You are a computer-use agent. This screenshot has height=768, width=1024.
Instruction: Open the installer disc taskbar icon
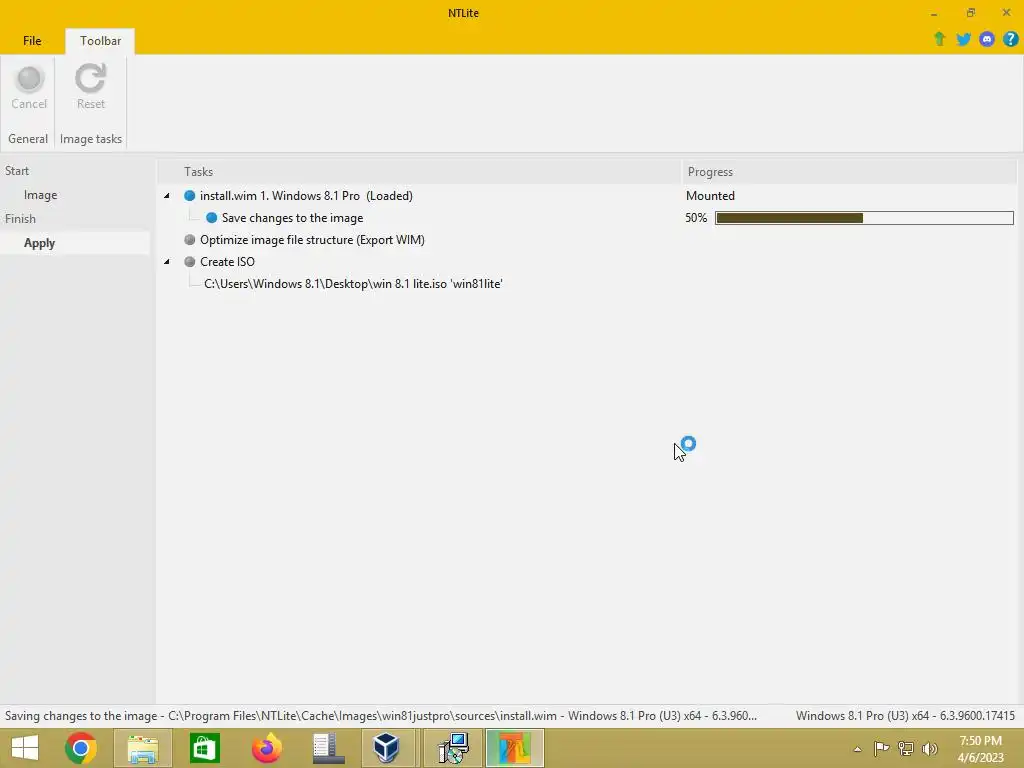(453, 748)
